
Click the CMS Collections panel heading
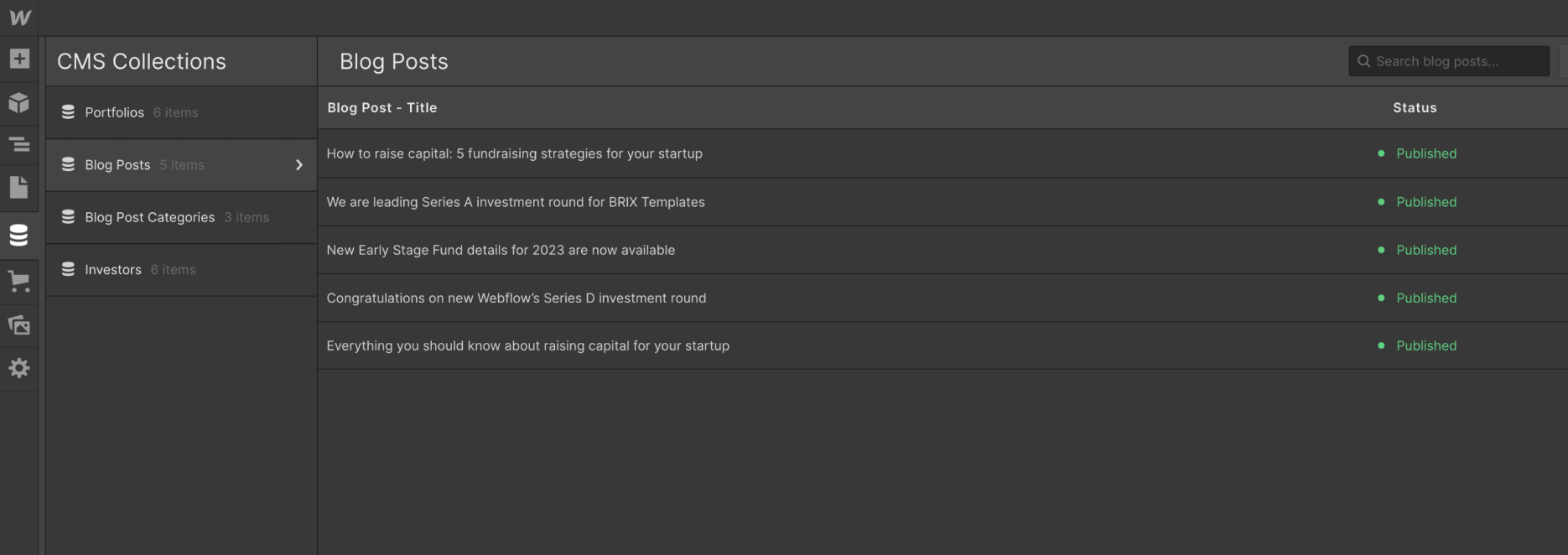coord(142,61)
